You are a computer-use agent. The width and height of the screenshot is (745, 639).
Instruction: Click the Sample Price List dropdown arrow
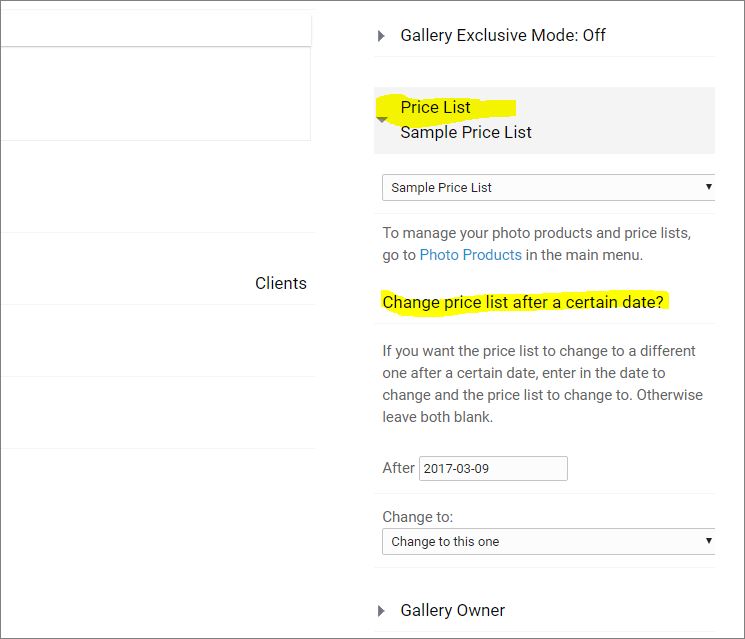(x=708, y=187)
